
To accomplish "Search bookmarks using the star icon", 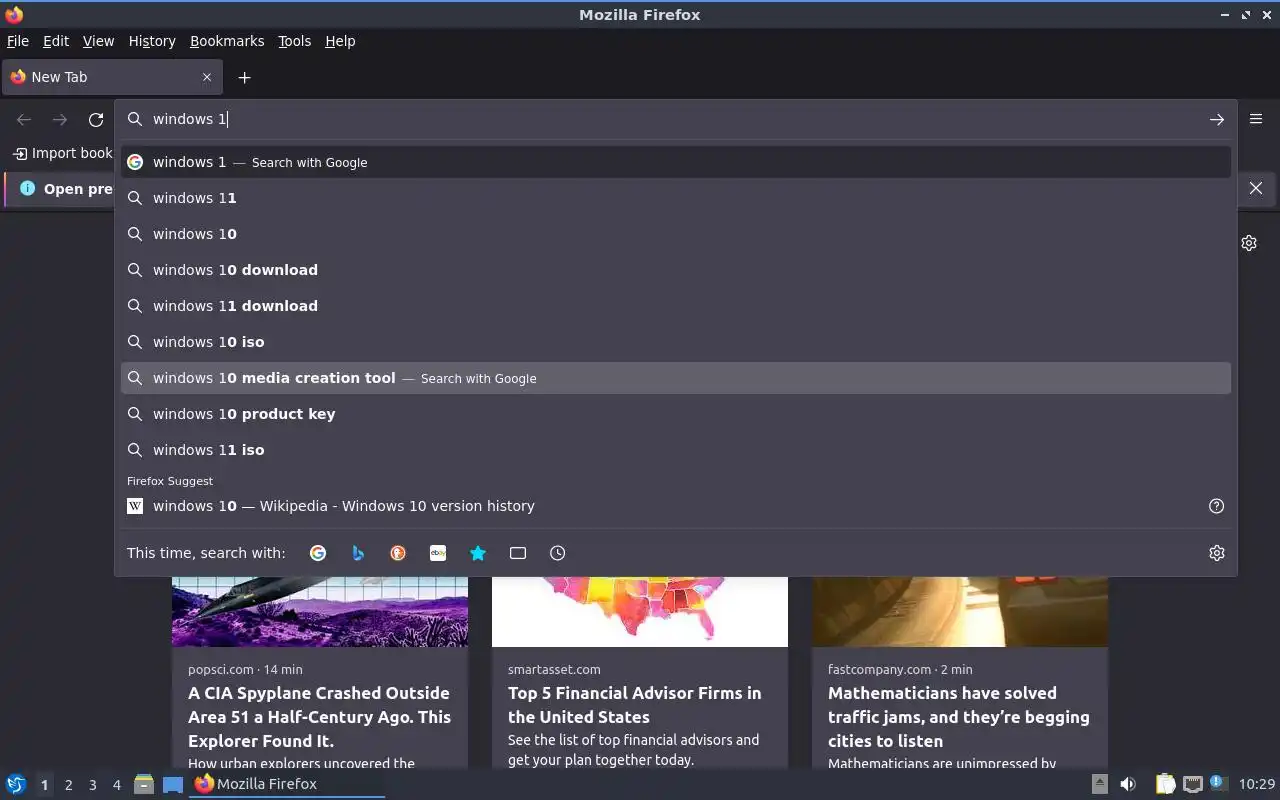I will pyautogui.click(x=478, y=553).
